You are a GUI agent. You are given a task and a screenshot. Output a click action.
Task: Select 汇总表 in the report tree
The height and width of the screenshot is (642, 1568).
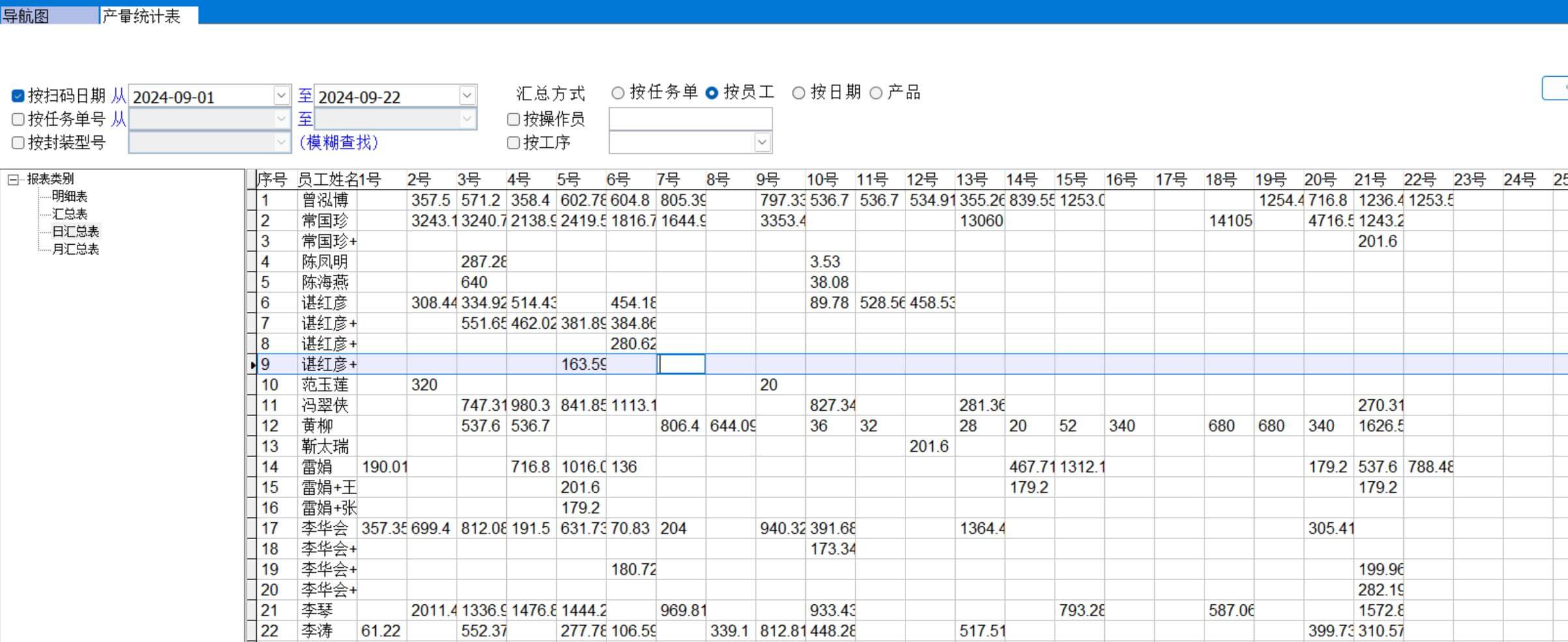69,214
